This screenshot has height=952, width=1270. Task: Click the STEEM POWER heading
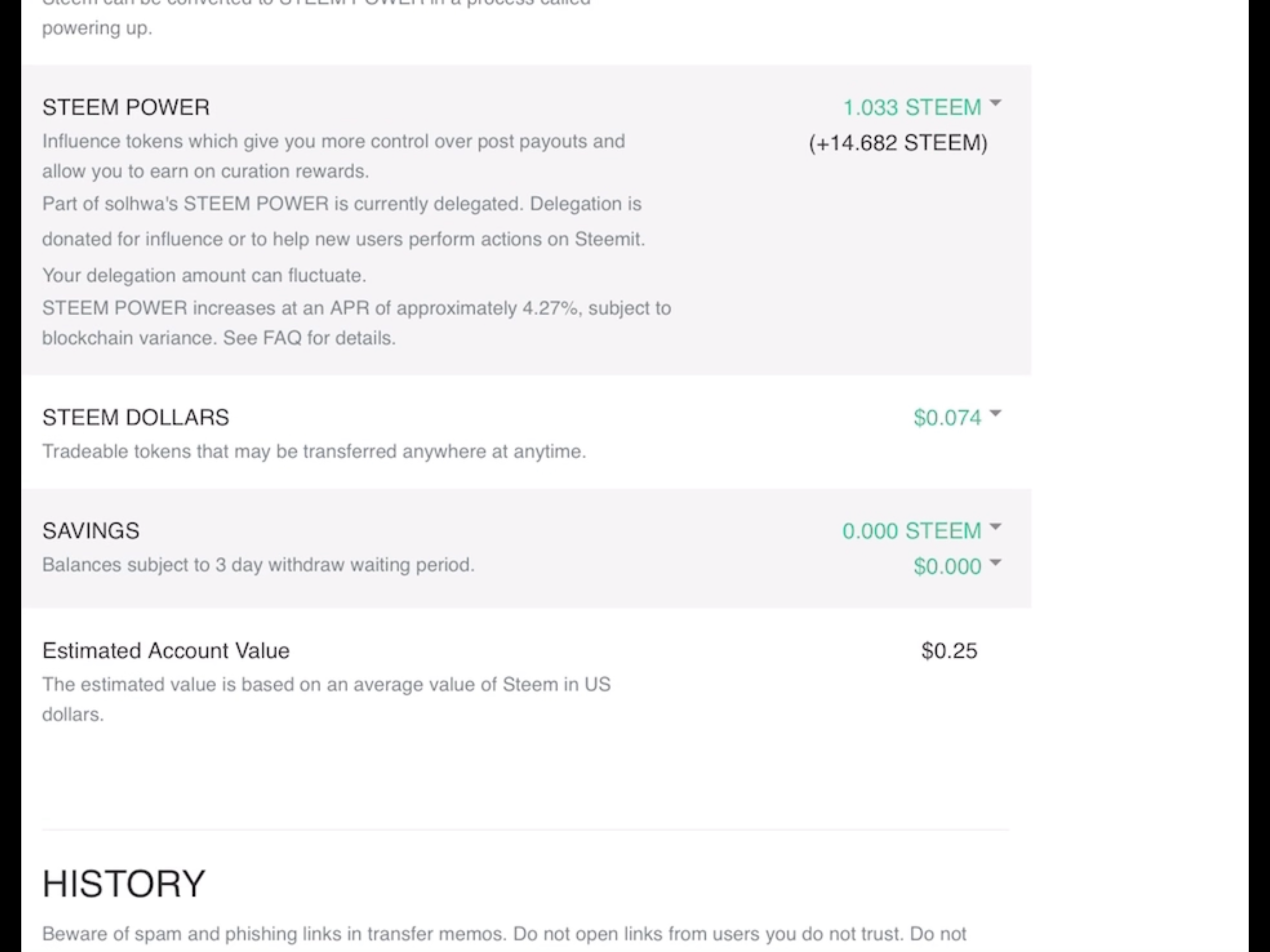pos(126,107)
